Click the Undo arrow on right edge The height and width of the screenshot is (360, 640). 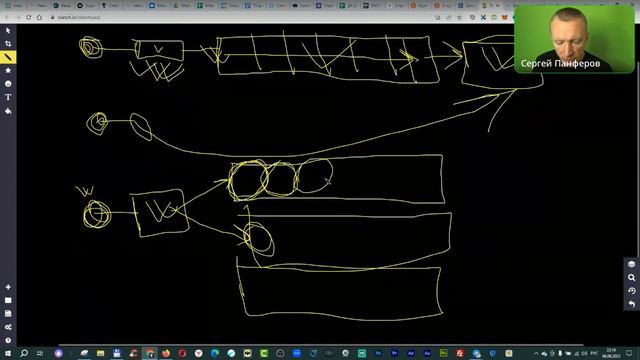tap(631, 304)
